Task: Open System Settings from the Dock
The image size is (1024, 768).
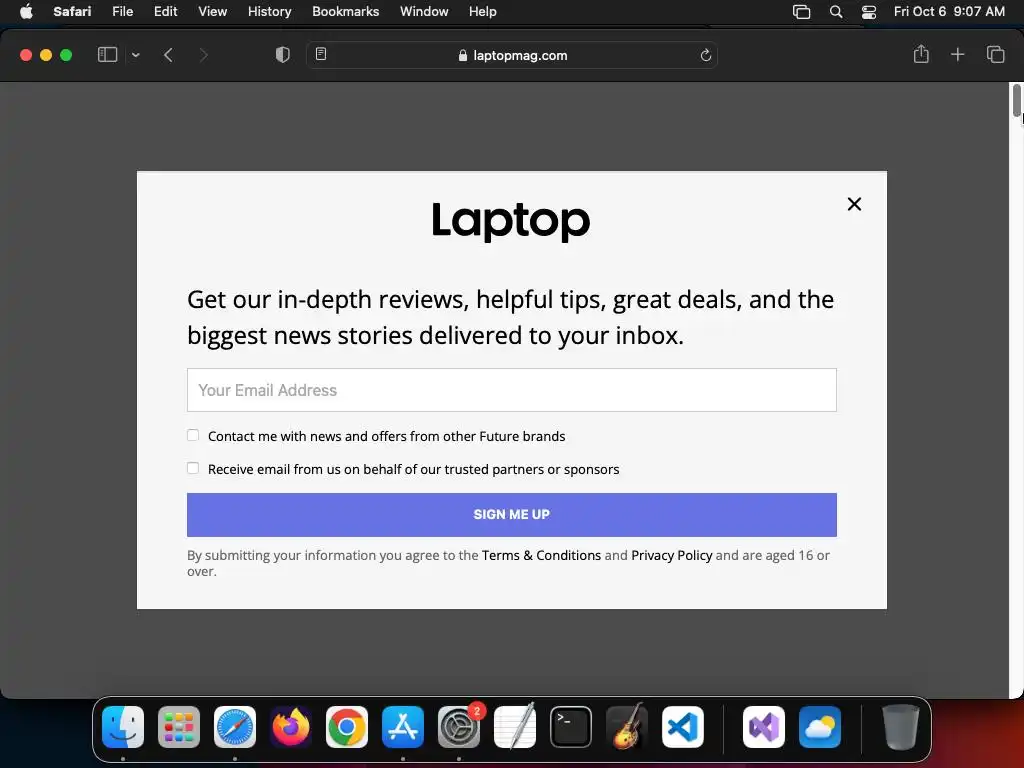Action: 459,727
